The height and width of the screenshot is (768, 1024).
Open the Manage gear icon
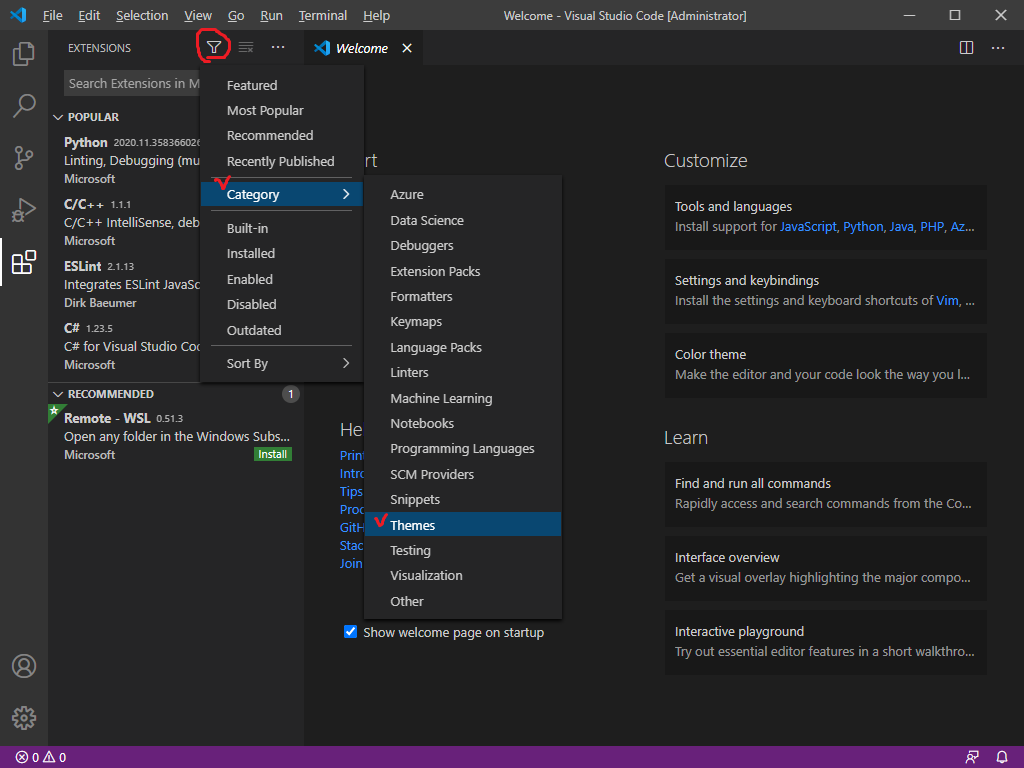pos(24,717)
